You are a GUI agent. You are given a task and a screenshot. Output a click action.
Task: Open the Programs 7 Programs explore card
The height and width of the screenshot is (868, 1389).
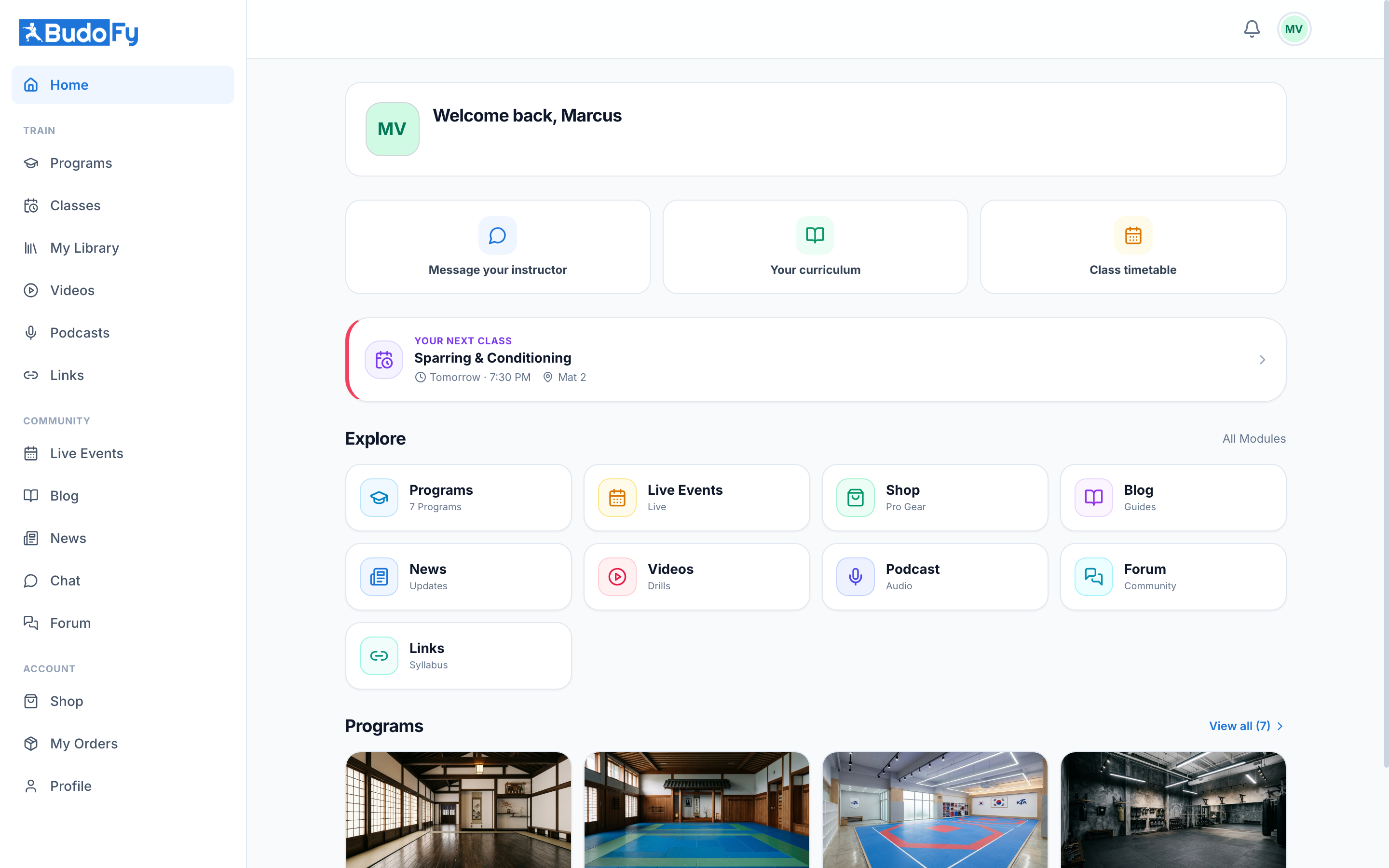point(459,497)
